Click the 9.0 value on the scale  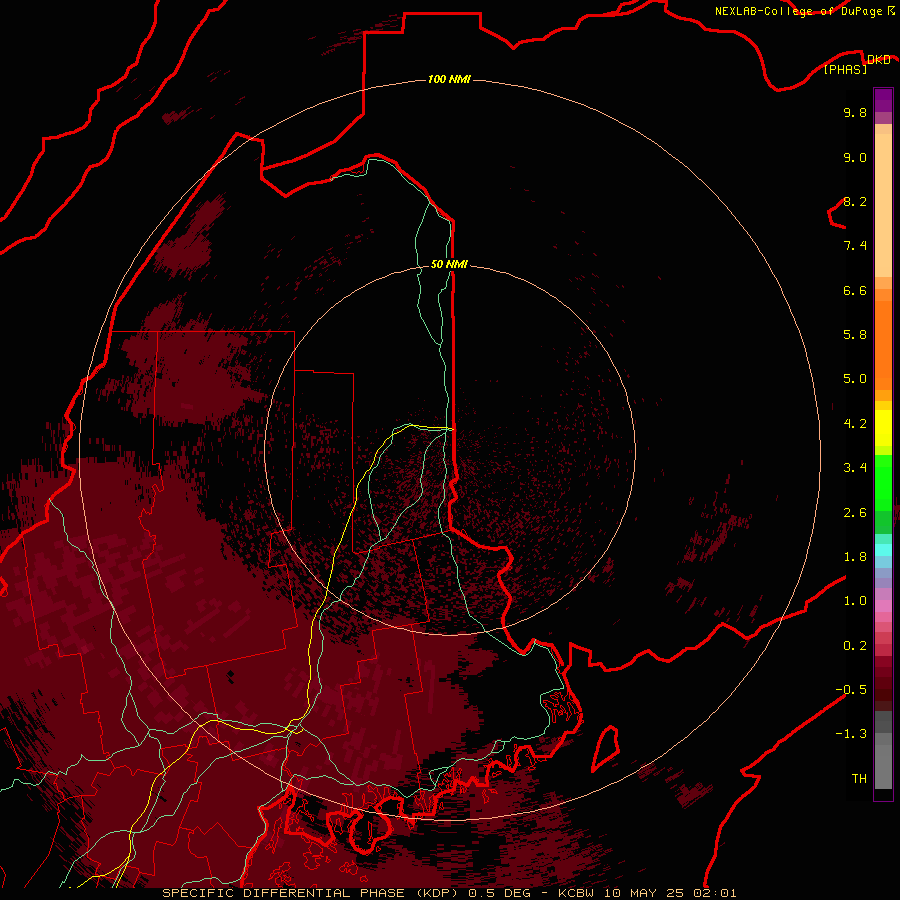coord(855,157)
